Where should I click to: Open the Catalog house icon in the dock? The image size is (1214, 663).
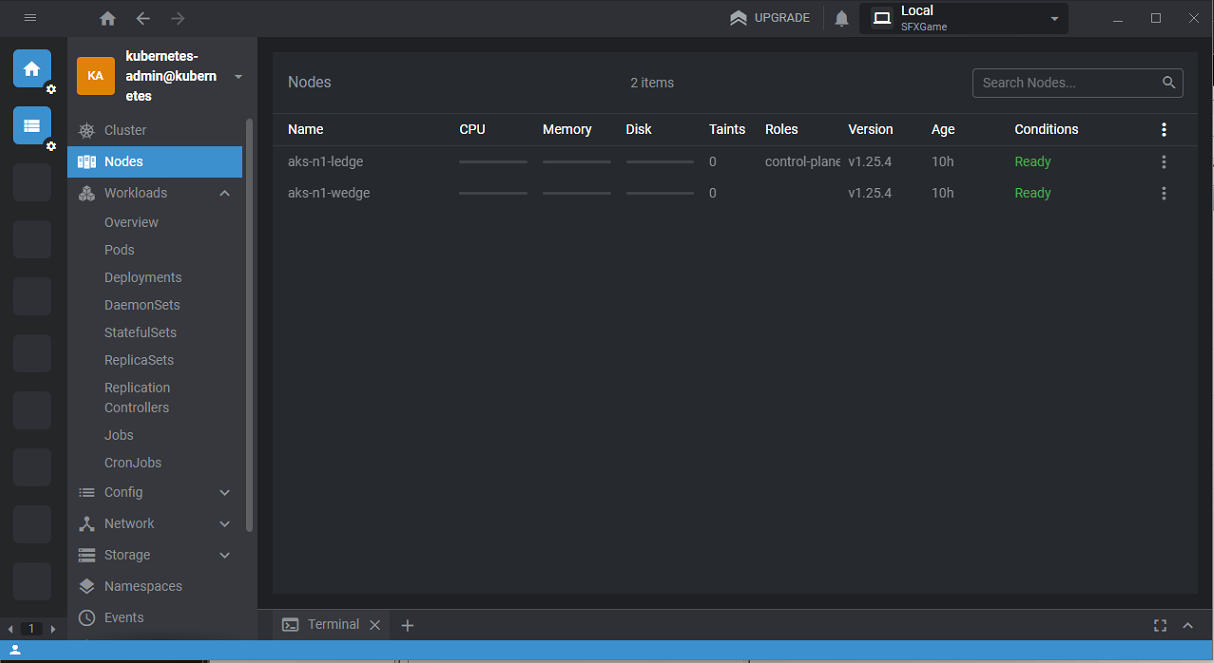pyautogui.click(x=31, y=68)
